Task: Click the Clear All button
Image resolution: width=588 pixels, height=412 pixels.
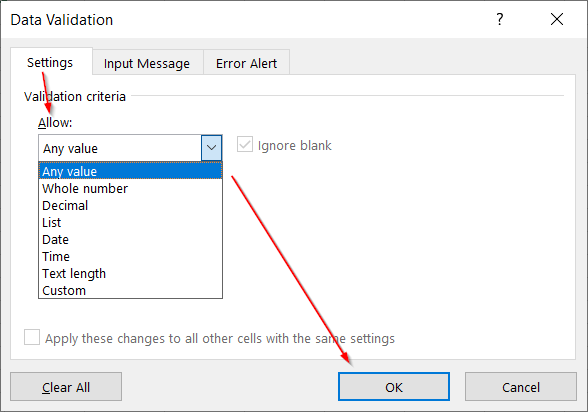Action: click(66, 387)
